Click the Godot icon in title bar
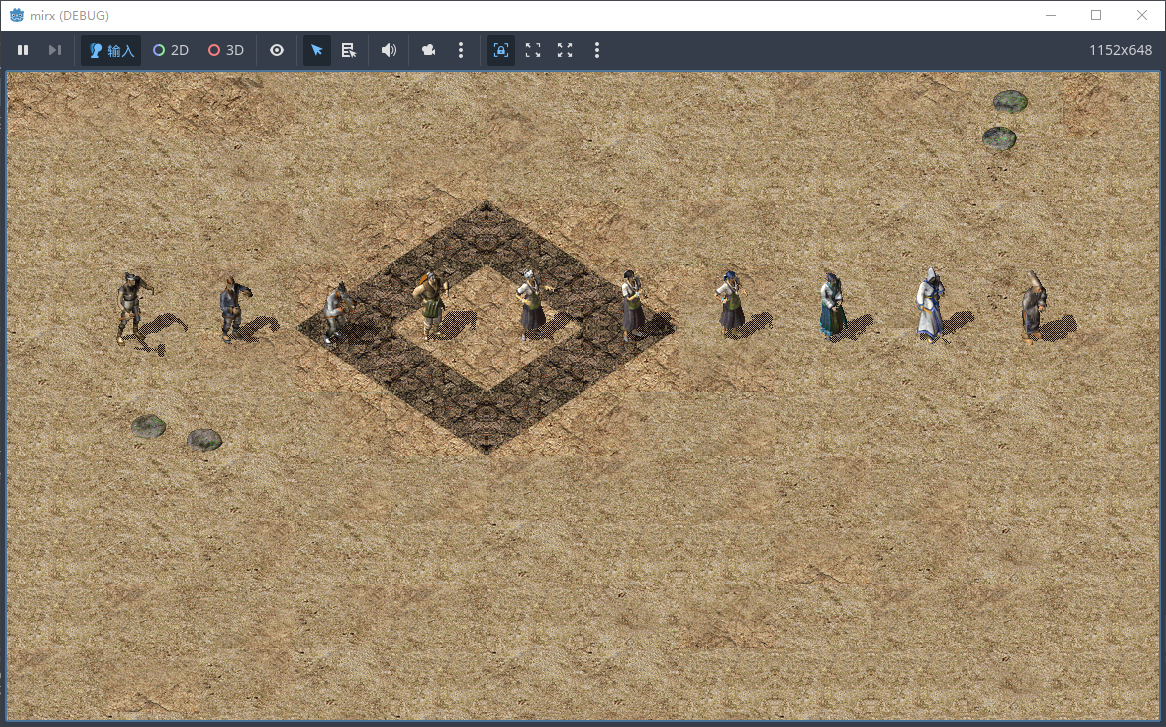 (17, 15)
